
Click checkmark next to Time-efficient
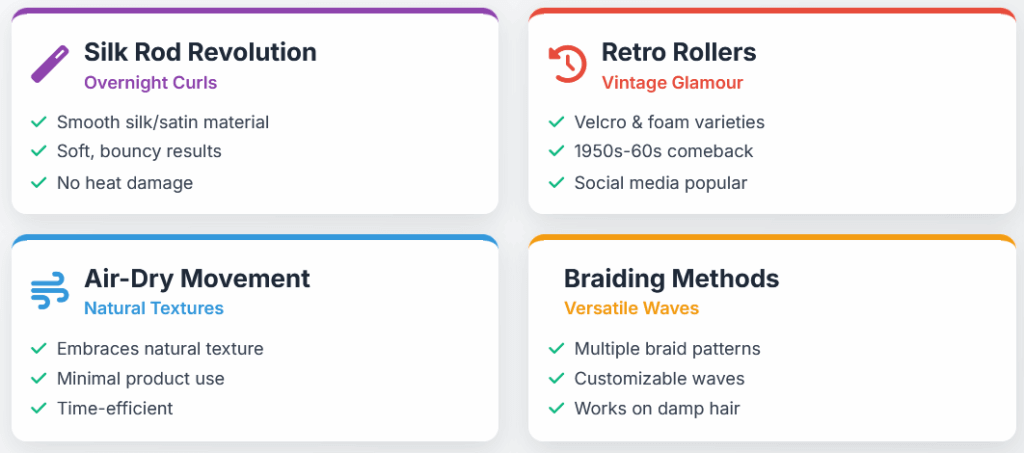pyautogui.click(x=39, y=408)
